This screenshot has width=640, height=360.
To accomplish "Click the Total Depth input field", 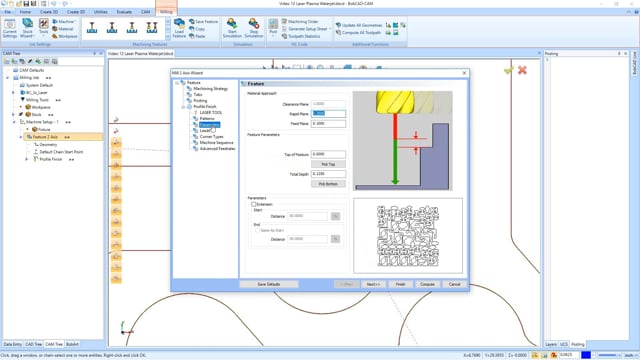I will click(x=328, y=174).
